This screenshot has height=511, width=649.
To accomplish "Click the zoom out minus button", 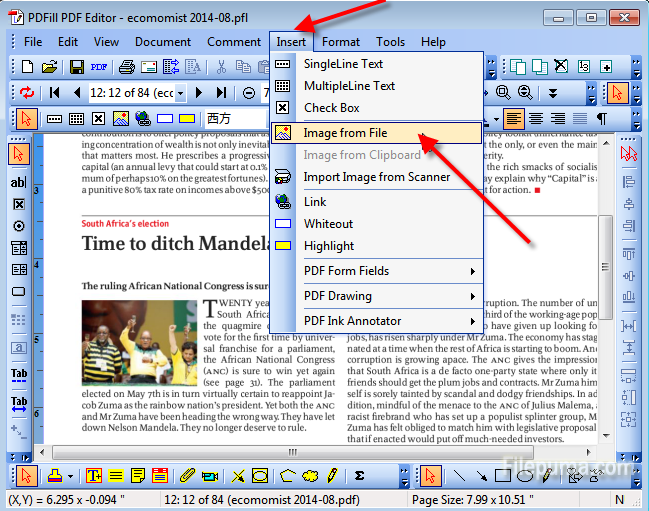I will click(x=249, y=93).
